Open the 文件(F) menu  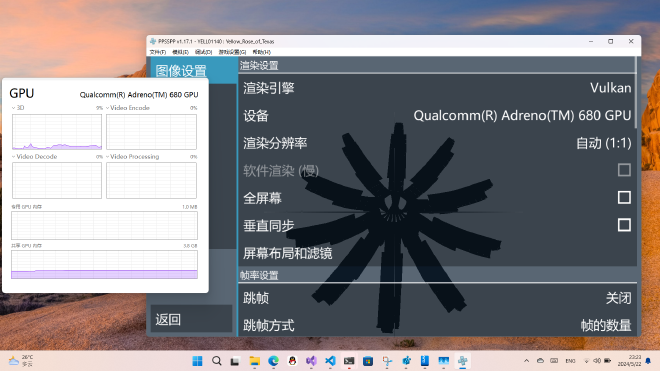pyautogui.click(x=157, y=52)
